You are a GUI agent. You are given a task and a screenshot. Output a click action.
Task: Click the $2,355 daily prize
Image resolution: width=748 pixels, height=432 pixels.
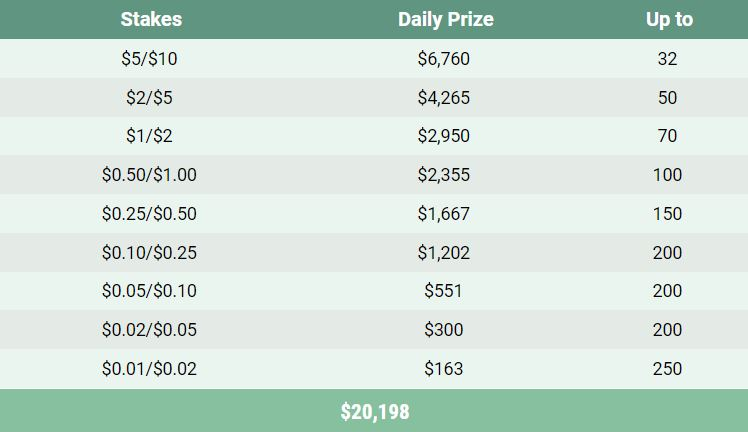(443, 175)
